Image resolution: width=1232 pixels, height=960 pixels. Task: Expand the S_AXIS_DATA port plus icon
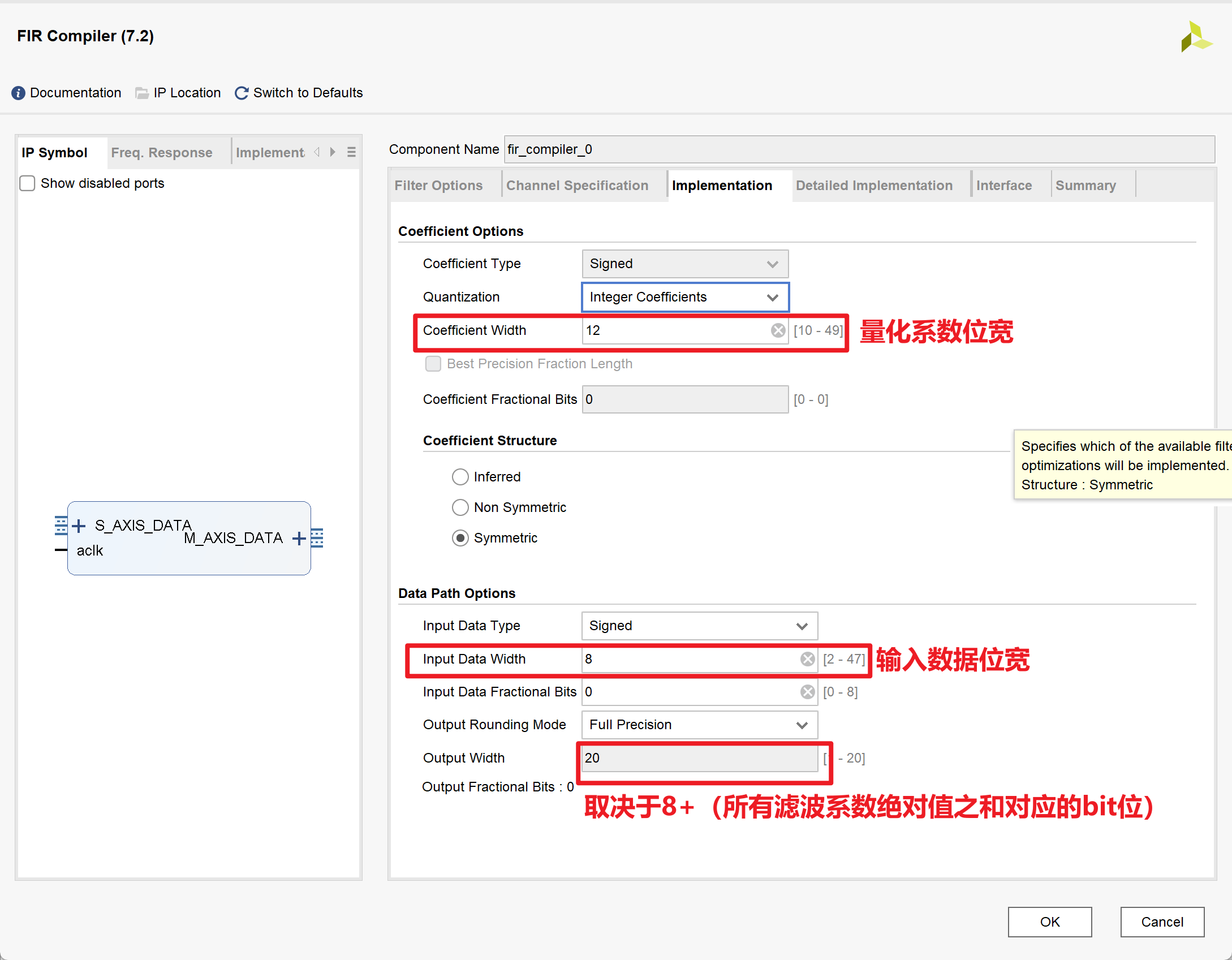79,526
